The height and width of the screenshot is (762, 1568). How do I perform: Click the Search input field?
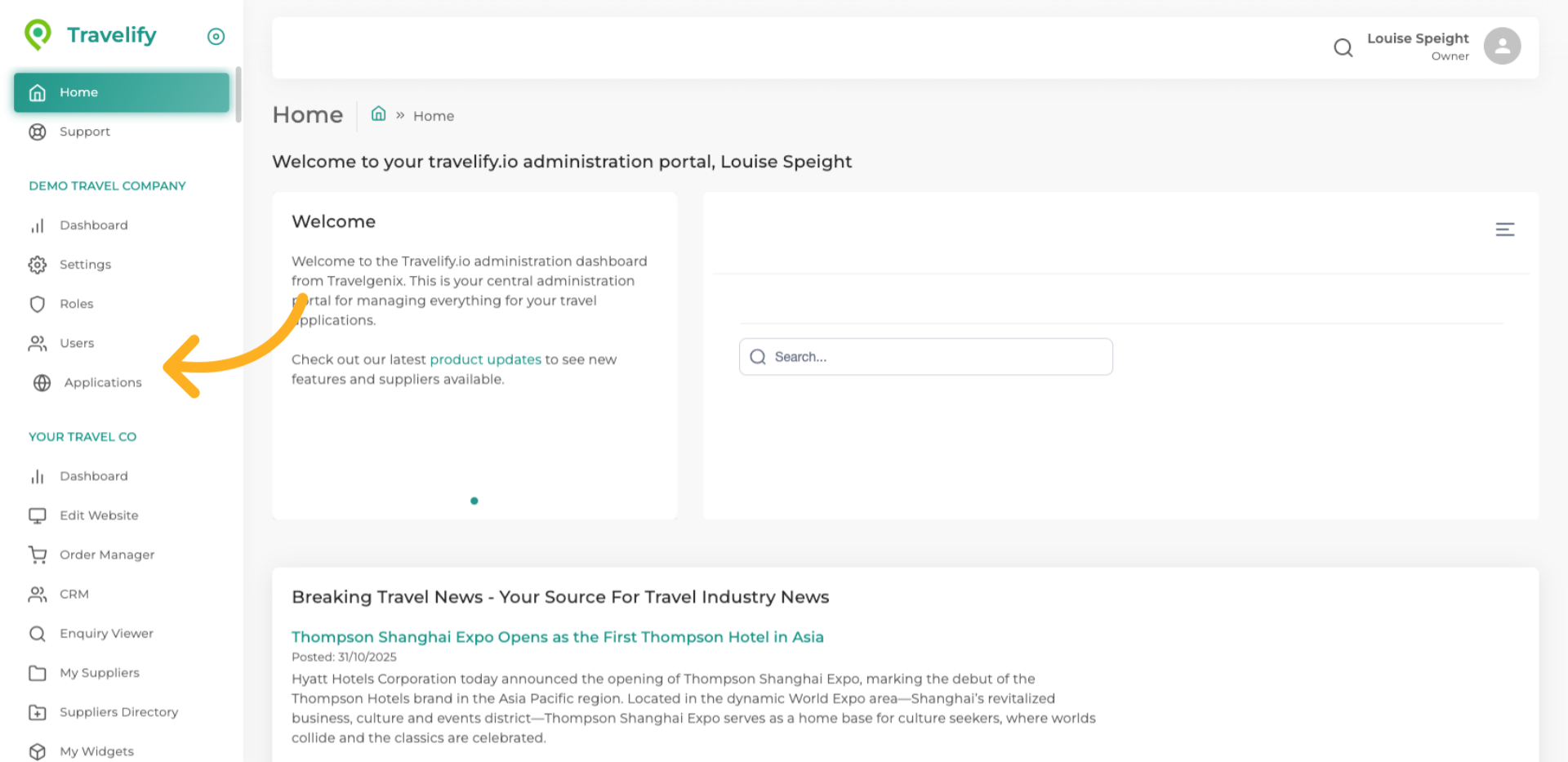(925, 357)
